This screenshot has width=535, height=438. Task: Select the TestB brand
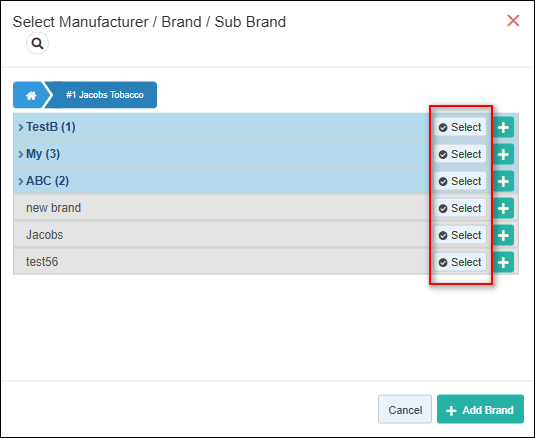460,127
